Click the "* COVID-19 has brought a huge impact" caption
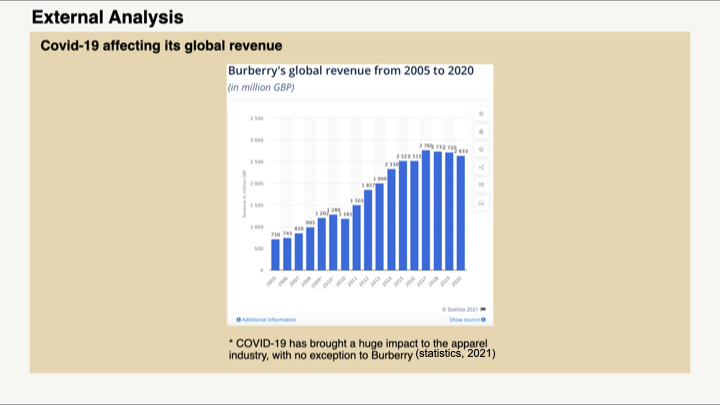The width and height of the screenshot is (720, 405). pos(358,349)
